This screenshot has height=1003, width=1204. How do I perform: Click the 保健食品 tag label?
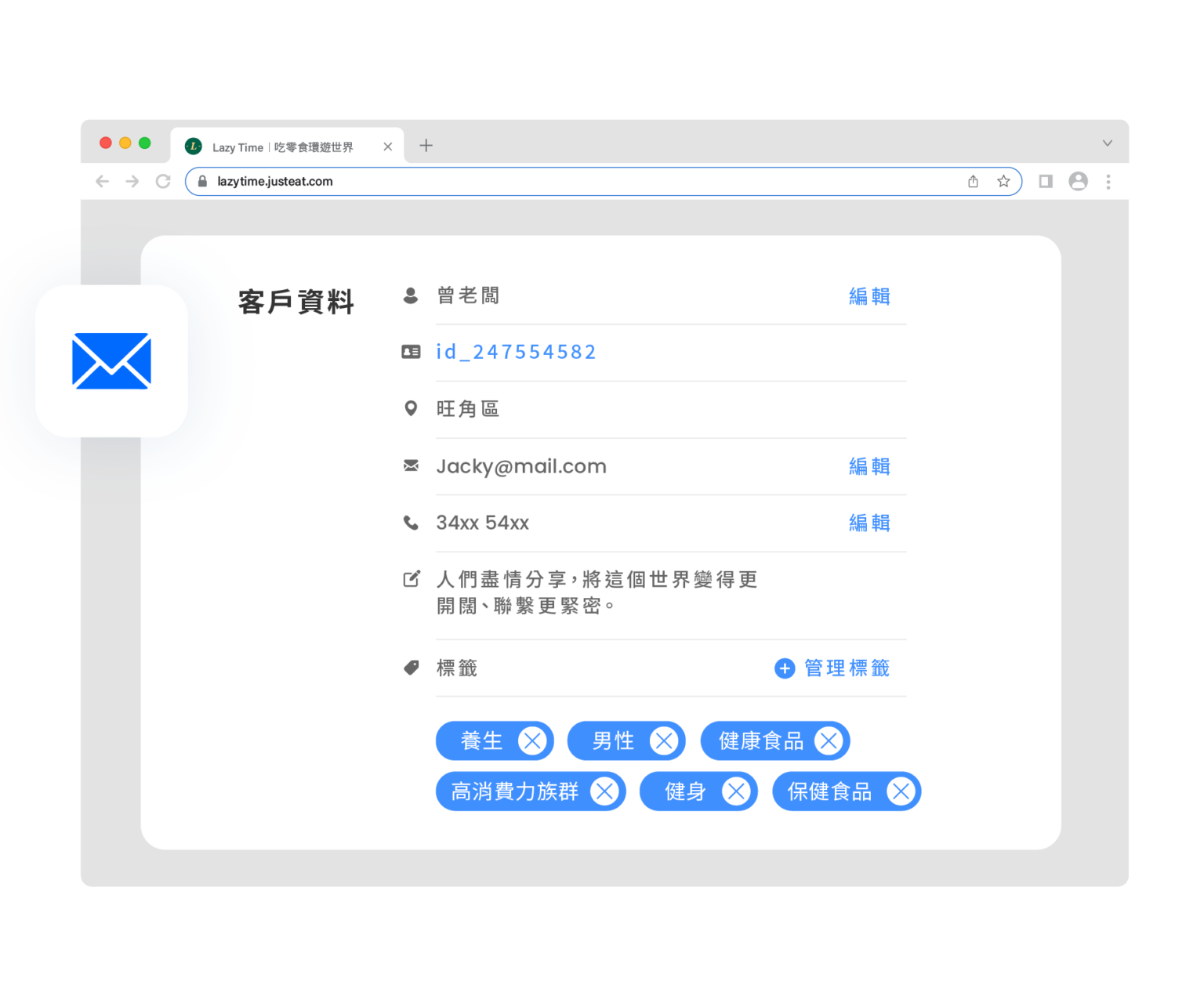[829, 791]
